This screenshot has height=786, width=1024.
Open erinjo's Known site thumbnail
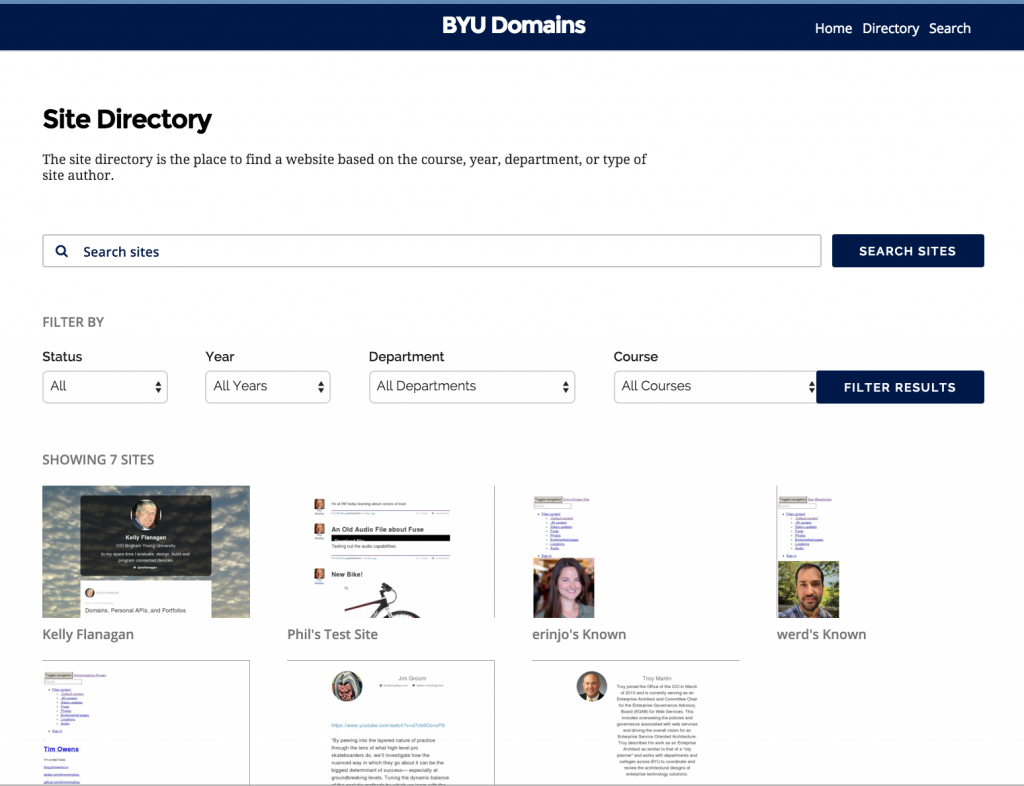tap(635, 552)
